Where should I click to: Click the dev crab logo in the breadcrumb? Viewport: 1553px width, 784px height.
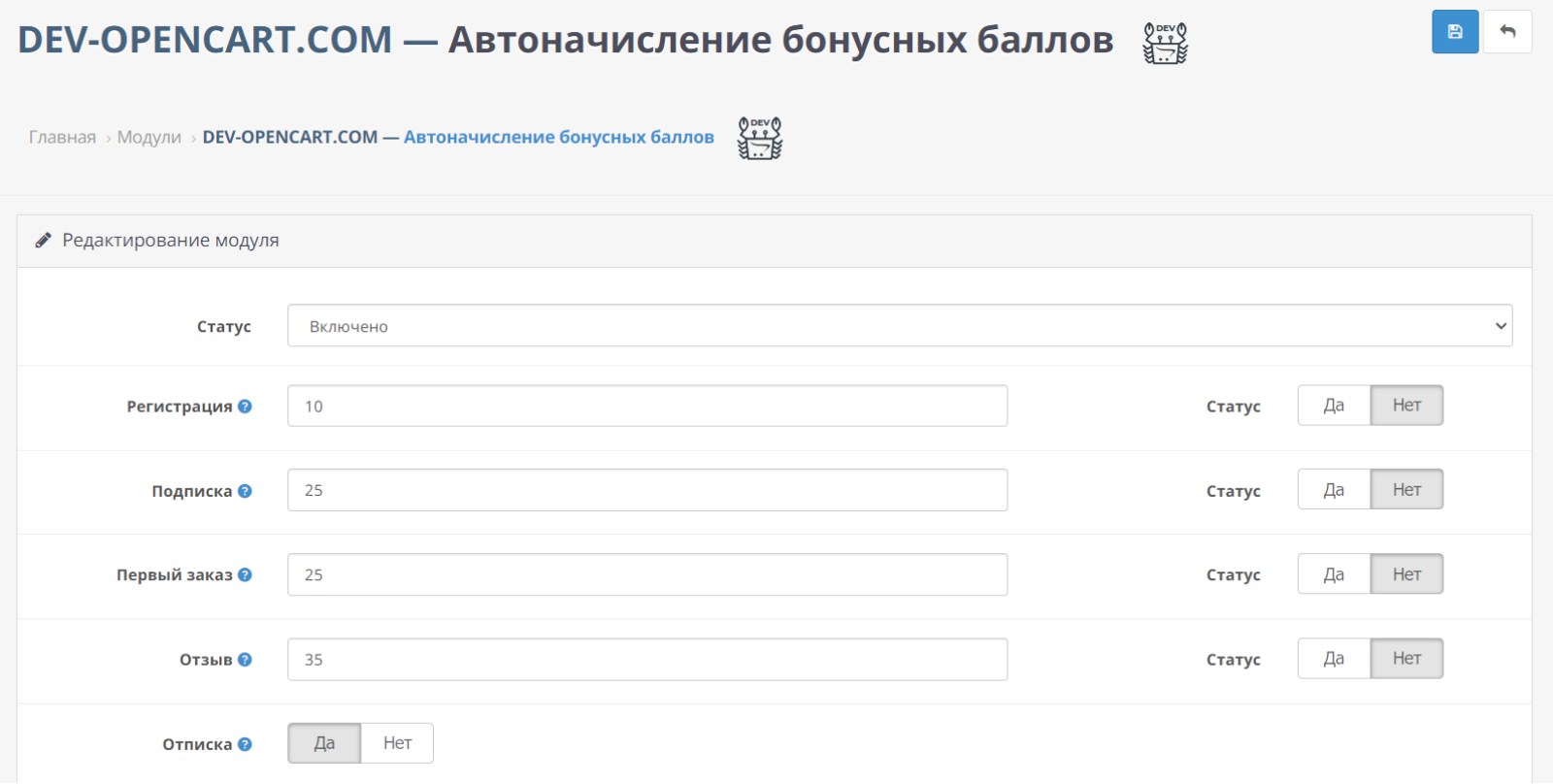tap(760, 138)
